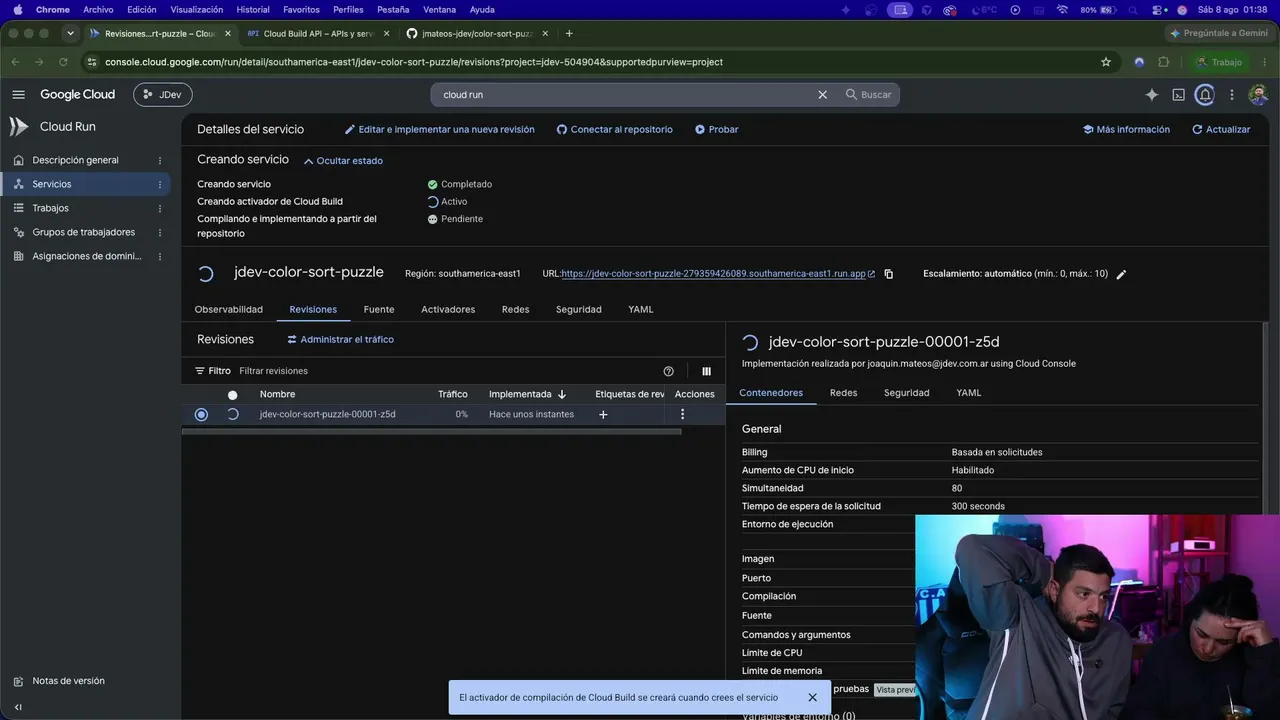Open 'Notas de versión' in the sidebar
The image size is (1280, 720).
click(x=68, y=681)
